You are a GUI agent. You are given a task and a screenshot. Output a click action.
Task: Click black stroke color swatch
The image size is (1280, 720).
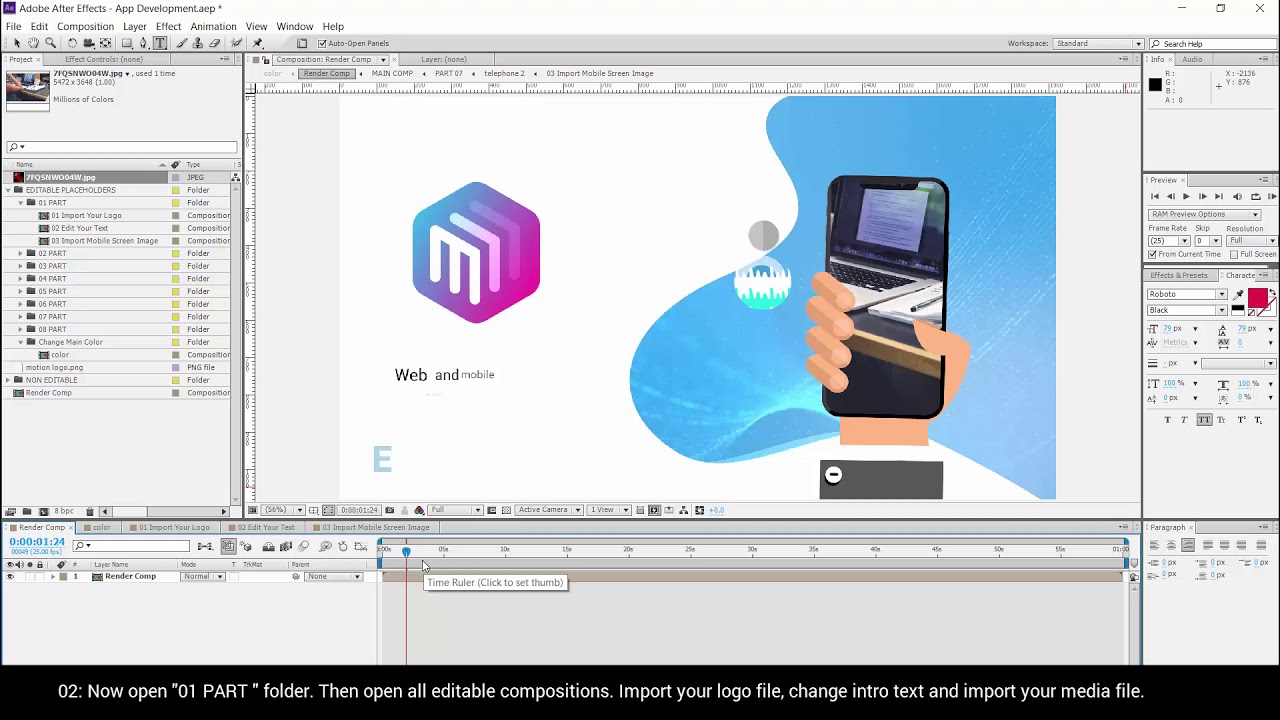(x=1238, y=310)
